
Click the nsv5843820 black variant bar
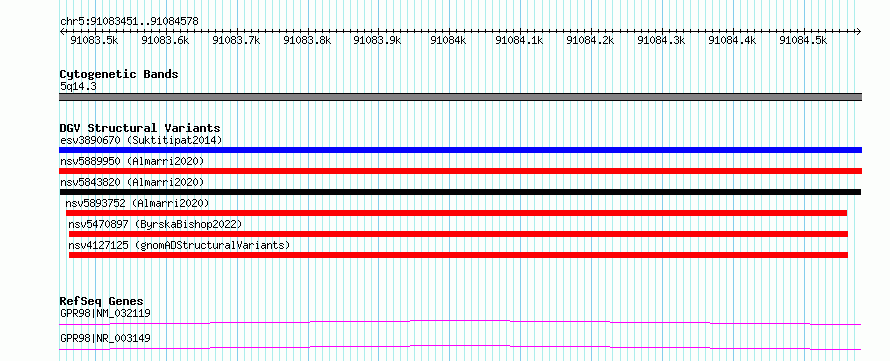point(460,192)
